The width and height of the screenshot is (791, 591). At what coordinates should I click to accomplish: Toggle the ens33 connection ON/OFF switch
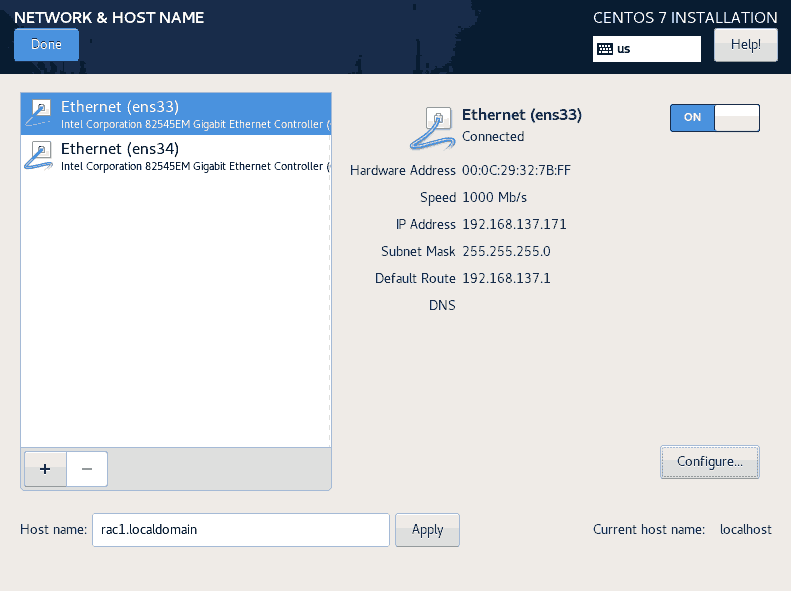(714, 117)
